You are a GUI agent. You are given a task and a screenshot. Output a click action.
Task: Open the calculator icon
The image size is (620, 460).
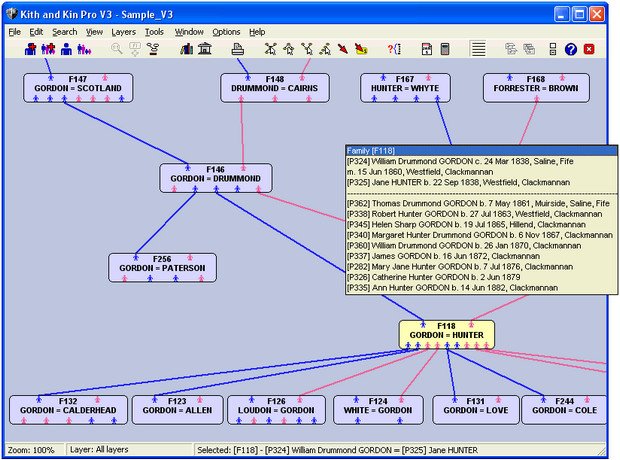point(445,49)
